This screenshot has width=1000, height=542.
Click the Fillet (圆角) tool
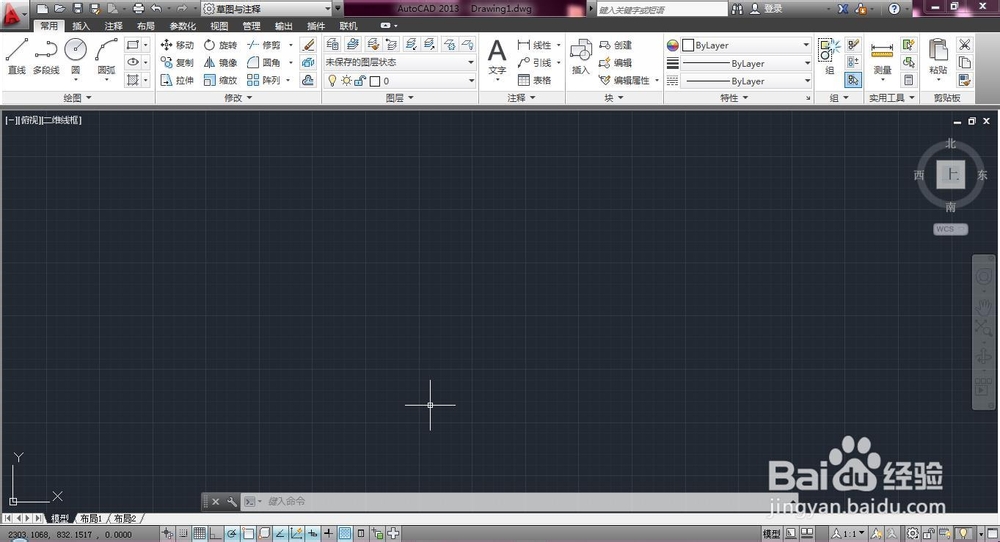point(264,62)
